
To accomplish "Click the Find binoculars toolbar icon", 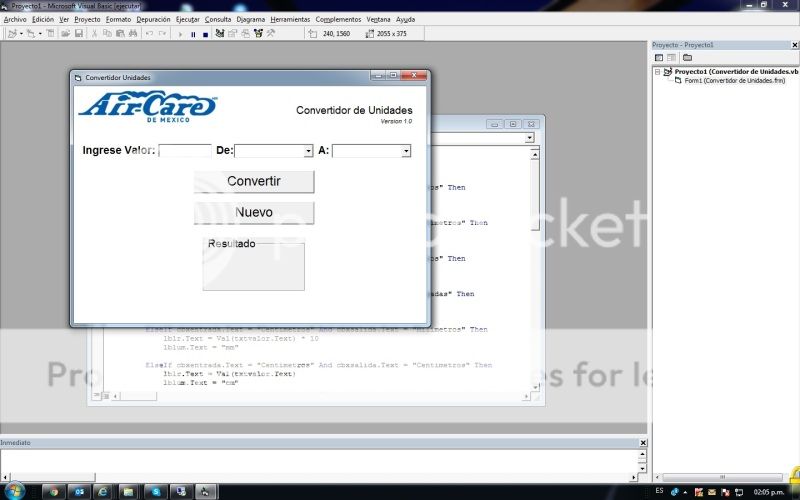I will 133,34.
